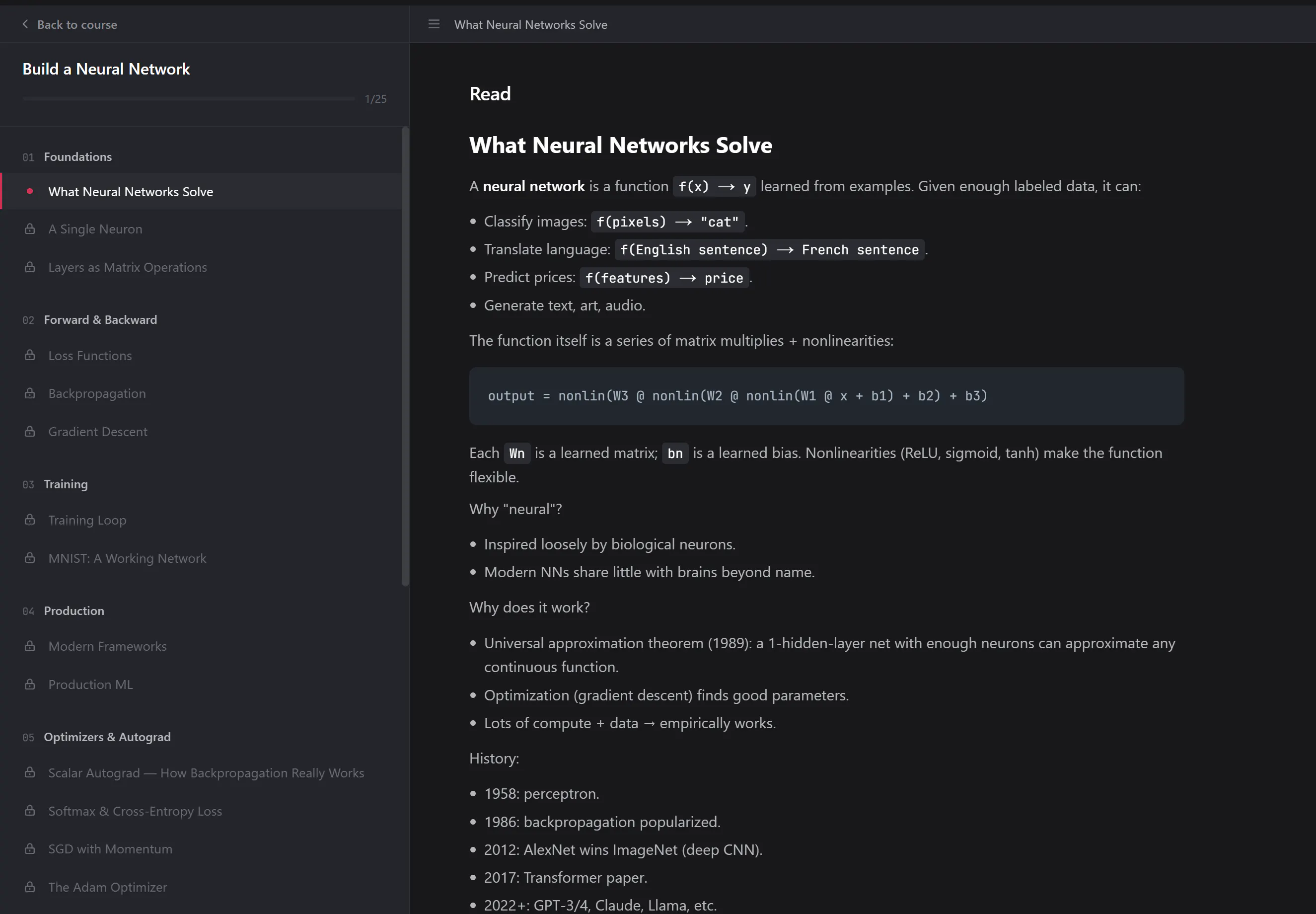Click the lock icon beside Backpropagation
Viewport: 1316px width, 914px height.
click(x=30, y=393)
